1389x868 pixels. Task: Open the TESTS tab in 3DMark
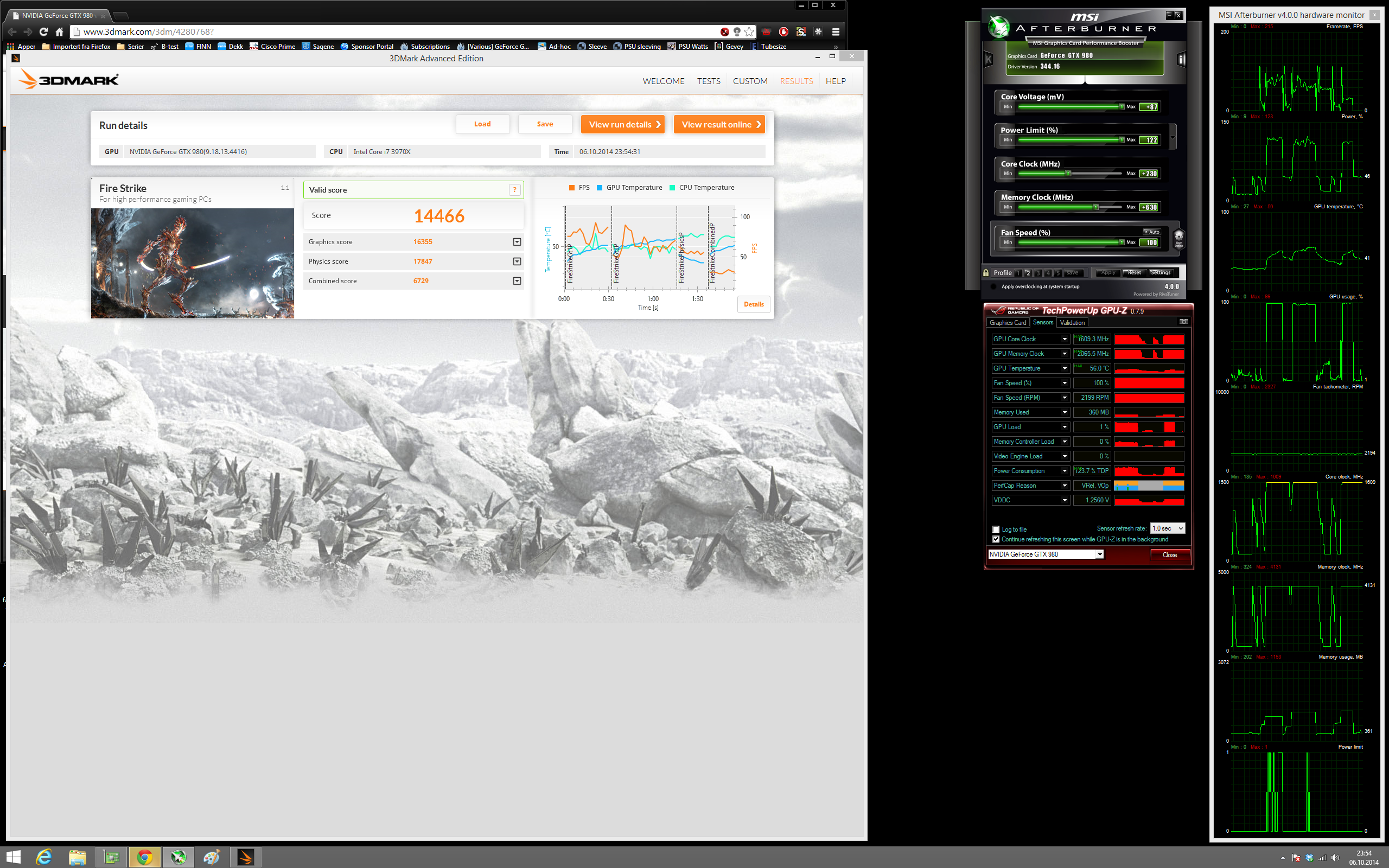click(709, 81)
